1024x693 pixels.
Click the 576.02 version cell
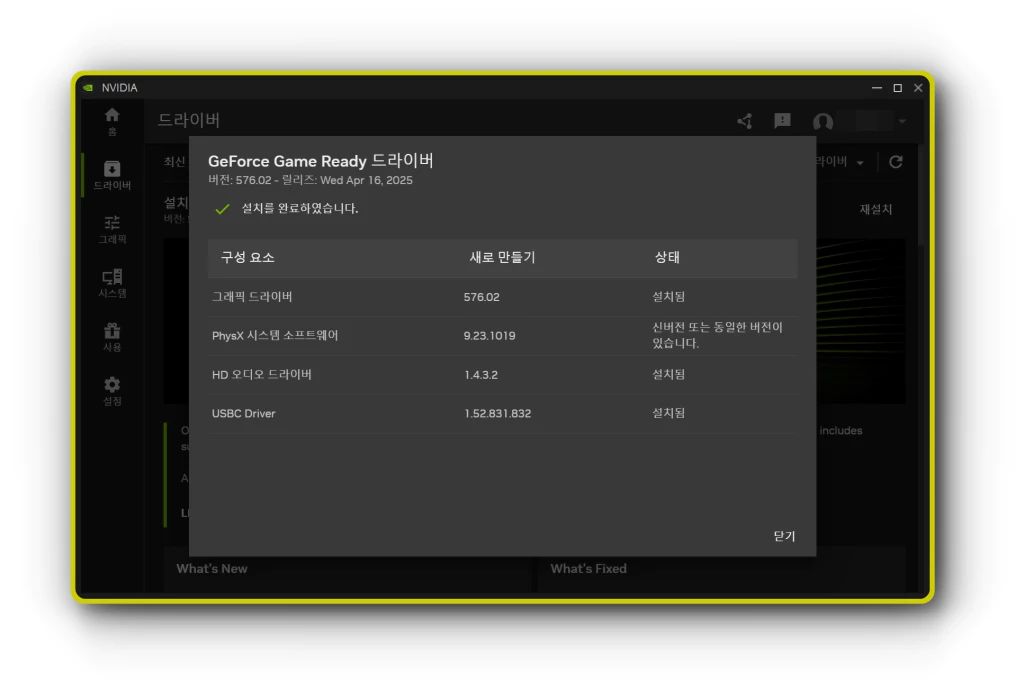point(481,297)
